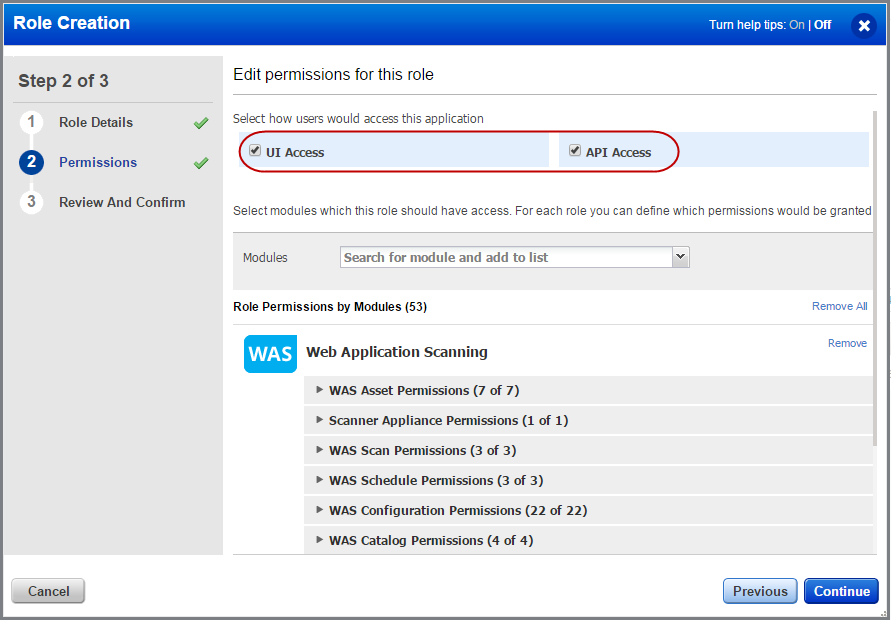
Task: Toggle help tips Off
Action: click(x=822, y=24)
